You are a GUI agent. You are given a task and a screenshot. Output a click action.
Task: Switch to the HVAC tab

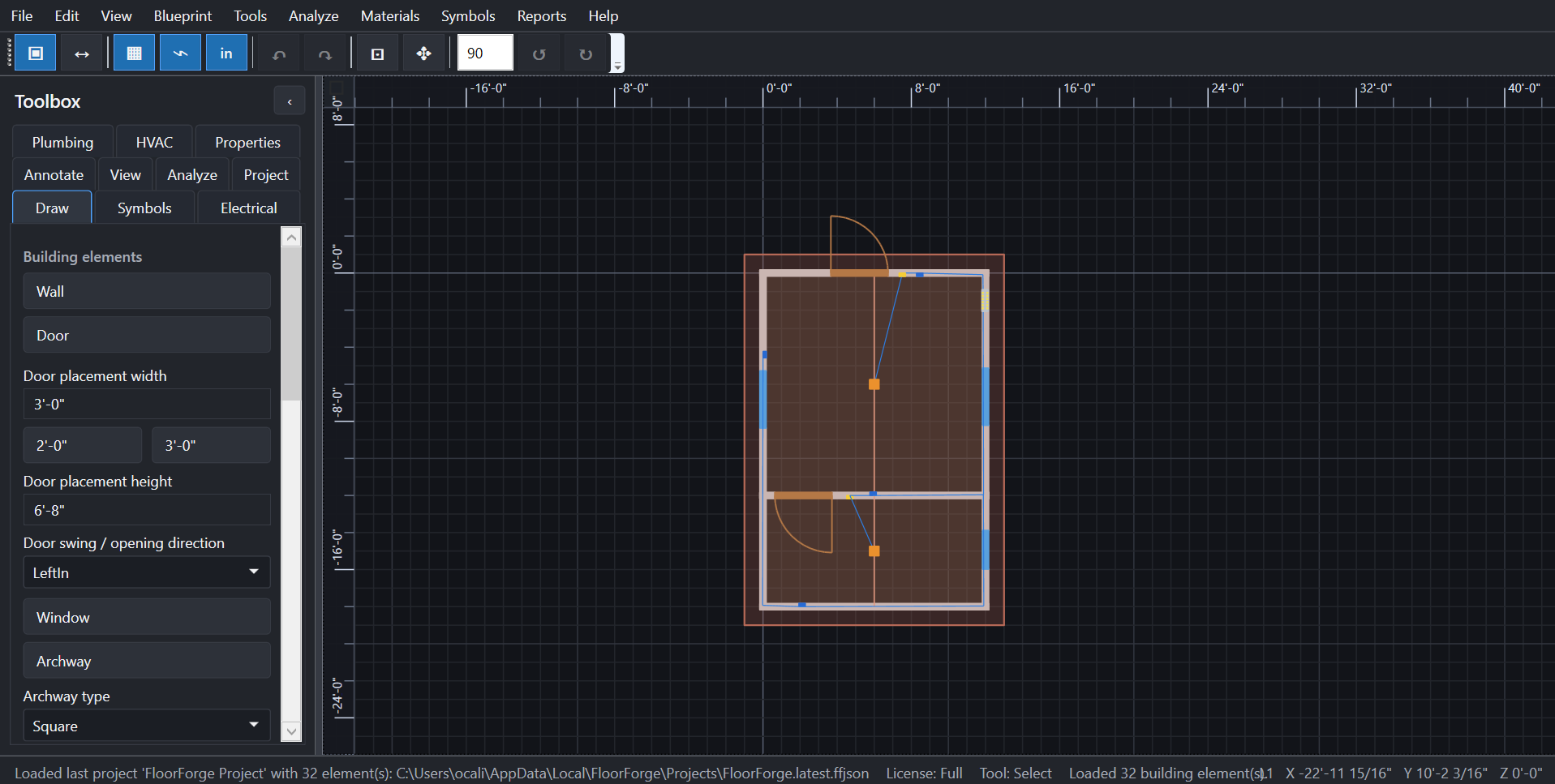(x=154, y=142)
